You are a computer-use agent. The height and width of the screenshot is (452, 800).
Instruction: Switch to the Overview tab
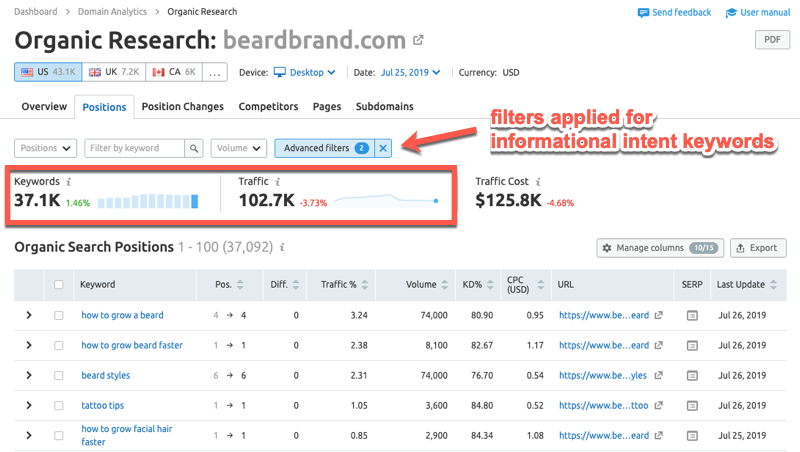click(x=44, y=107)
